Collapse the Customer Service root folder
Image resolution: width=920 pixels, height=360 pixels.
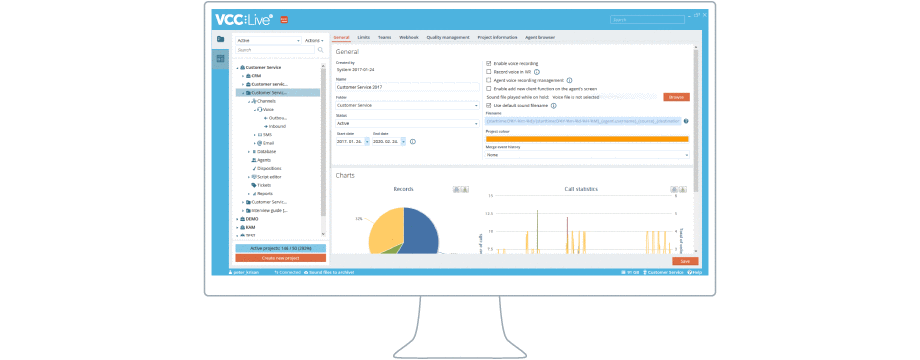coord(237,67)
